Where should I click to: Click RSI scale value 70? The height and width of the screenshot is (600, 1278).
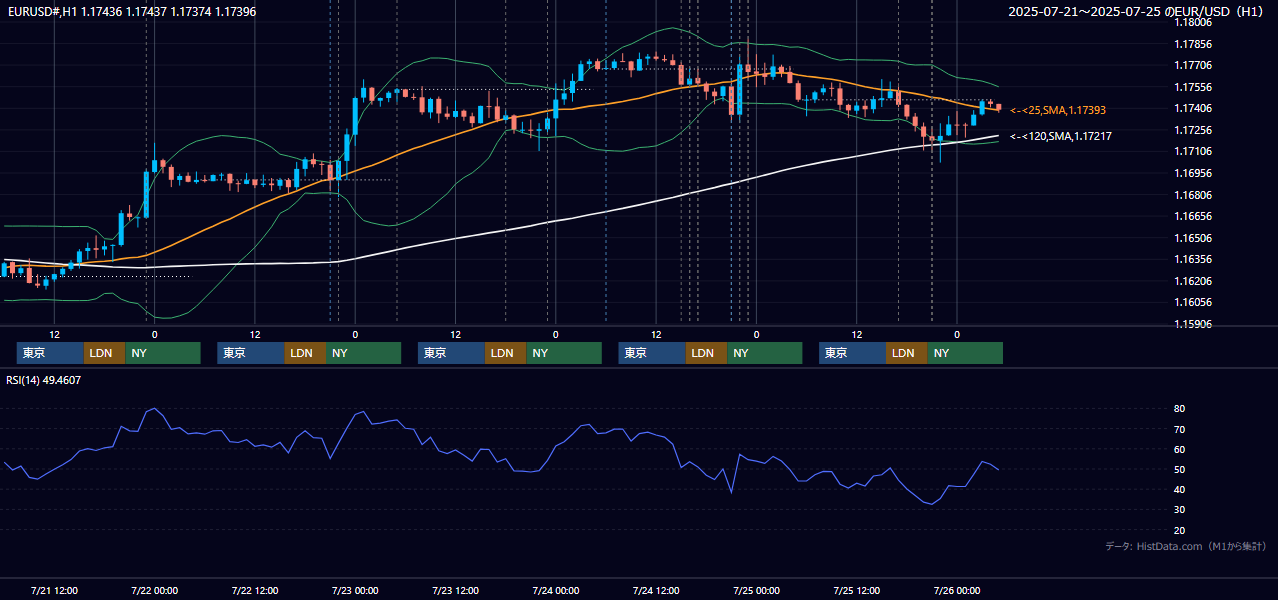click(1180, 429)
